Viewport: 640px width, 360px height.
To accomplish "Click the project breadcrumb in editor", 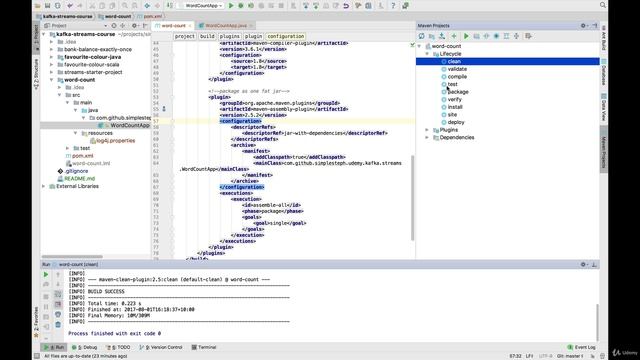I will pyautogui.click(x=184, y=36).
